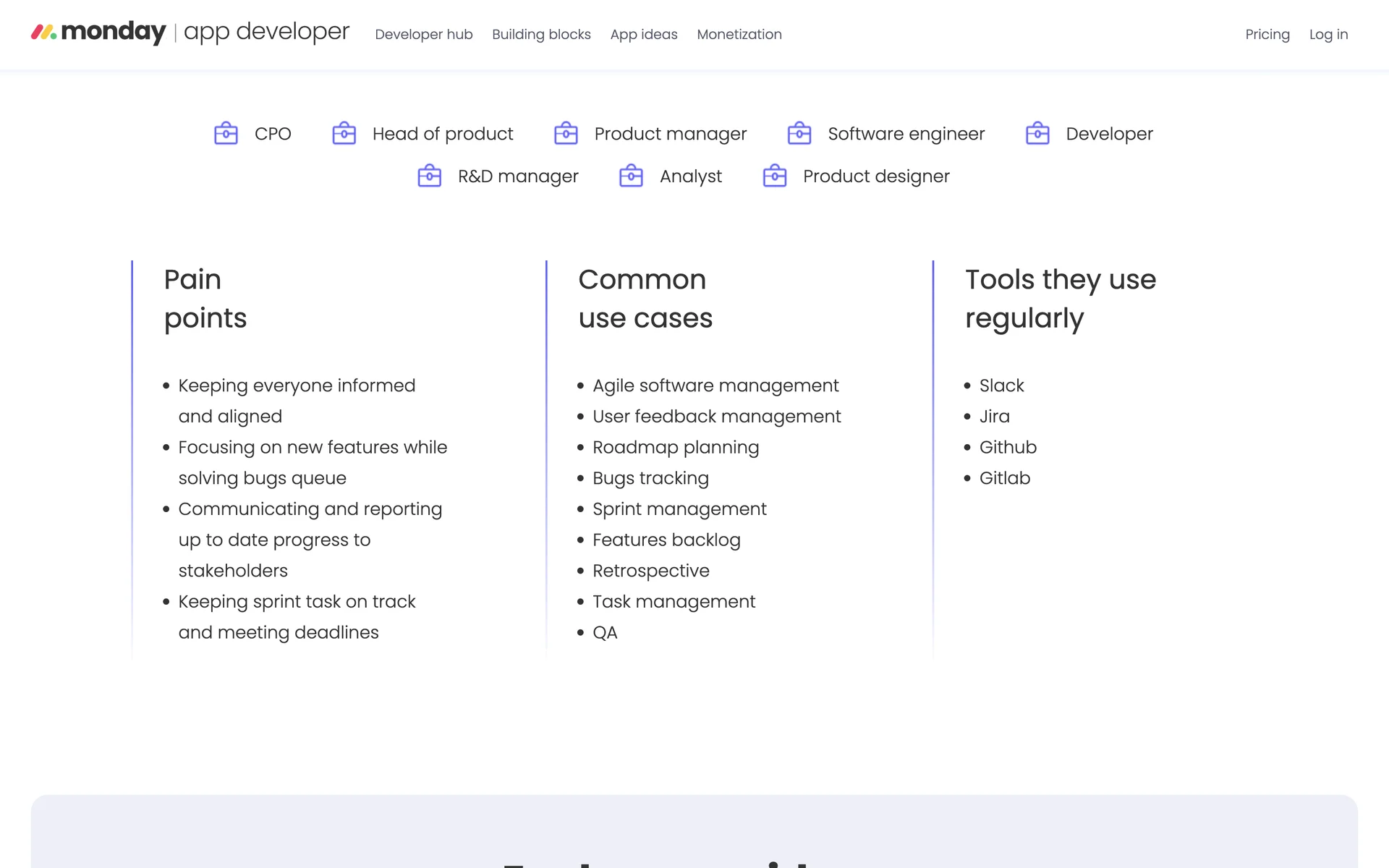Click the Slack list entry
1389x868 pixels.
click(1001, 386)
